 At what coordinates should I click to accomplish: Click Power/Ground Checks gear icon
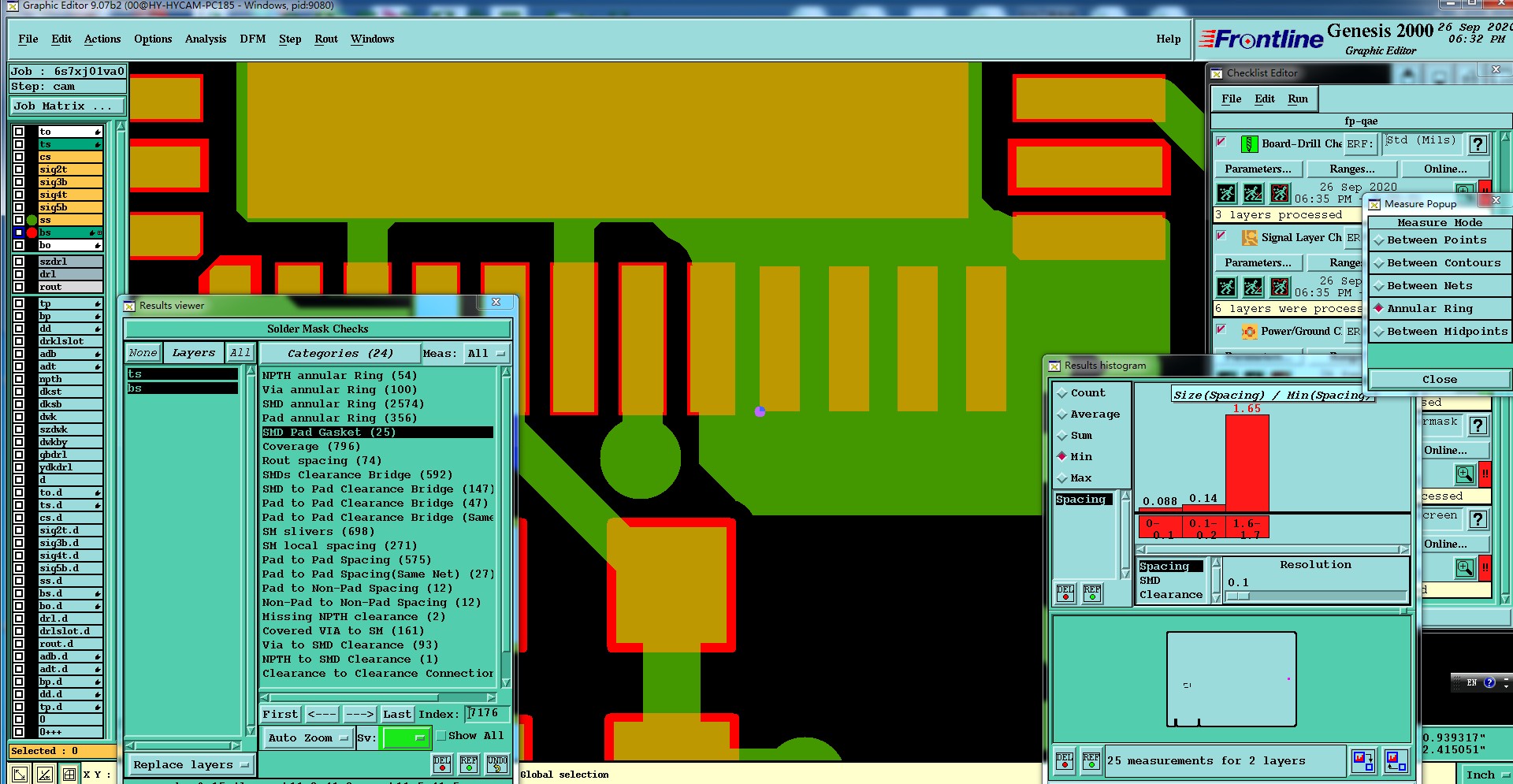(x=1249, y=331)
